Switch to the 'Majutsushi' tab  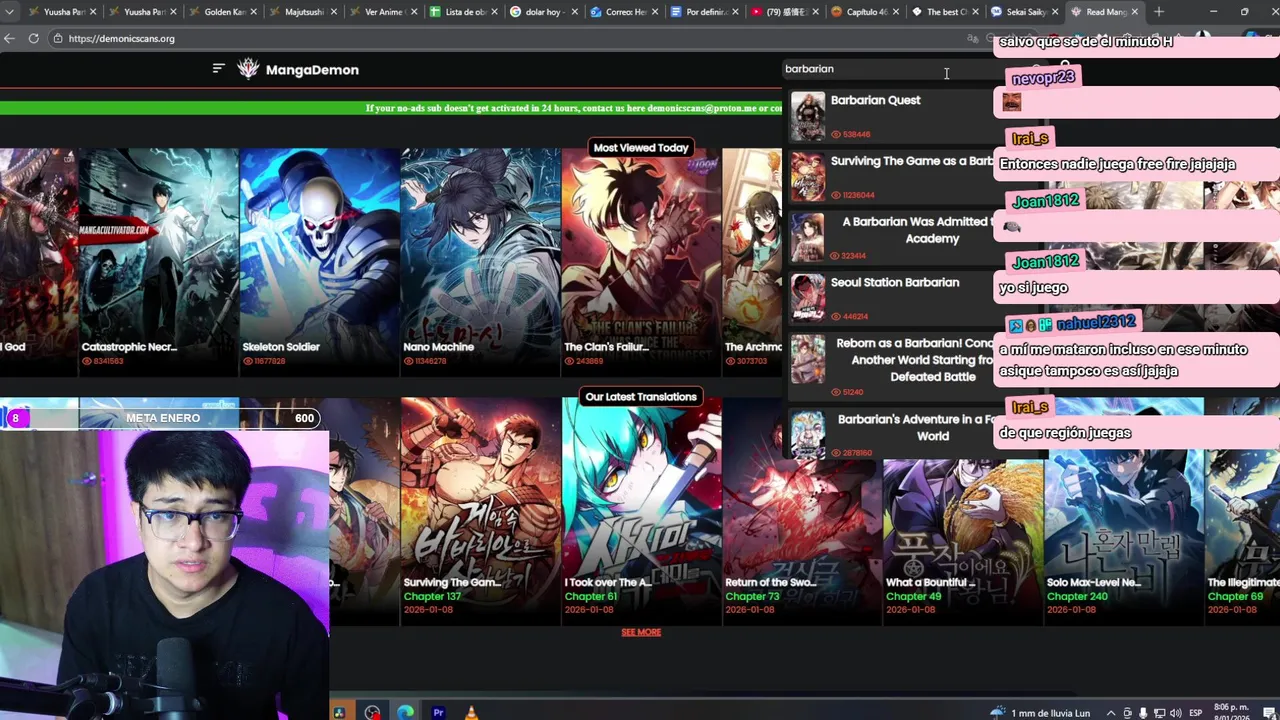pos(302,12)
